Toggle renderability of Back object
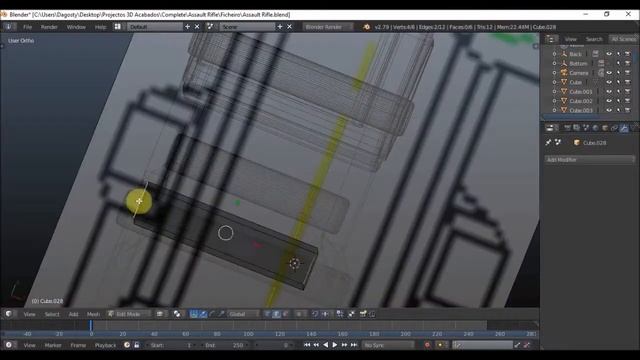This screenshot has height=360, width=640. (628, 54)
